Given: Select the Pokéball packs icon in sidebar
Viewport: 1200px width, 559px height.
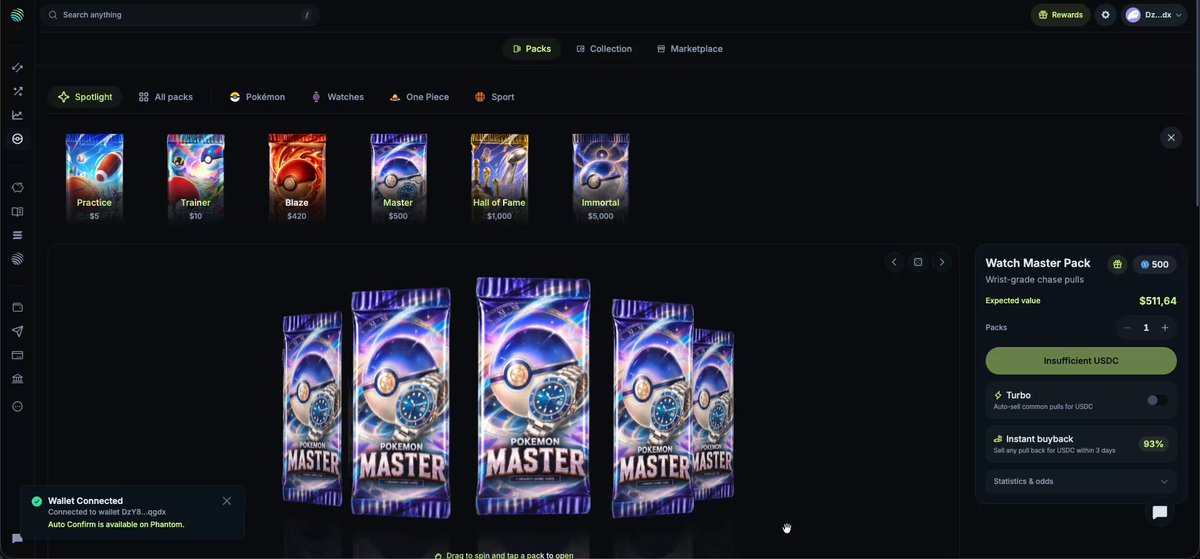Looking at the screenshot, I should point(17,139).
